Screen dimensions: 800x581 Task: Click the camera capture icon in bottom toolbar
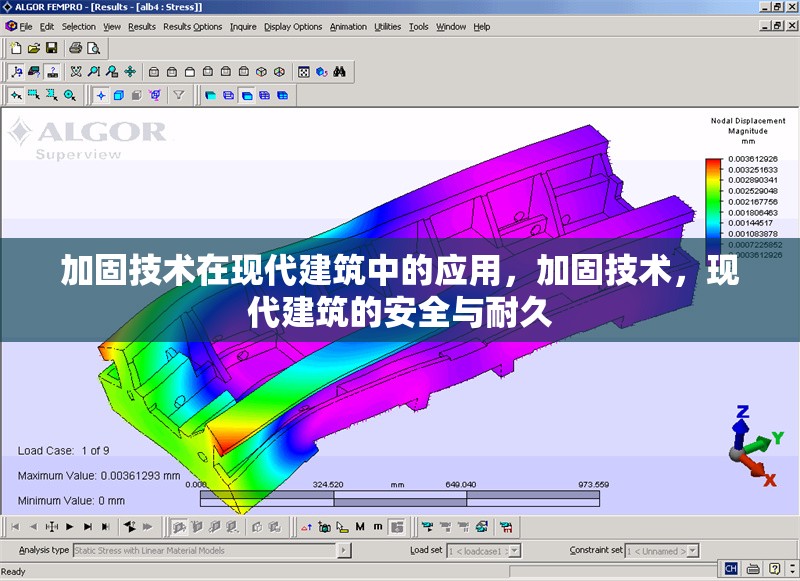(x=324, y=527)
